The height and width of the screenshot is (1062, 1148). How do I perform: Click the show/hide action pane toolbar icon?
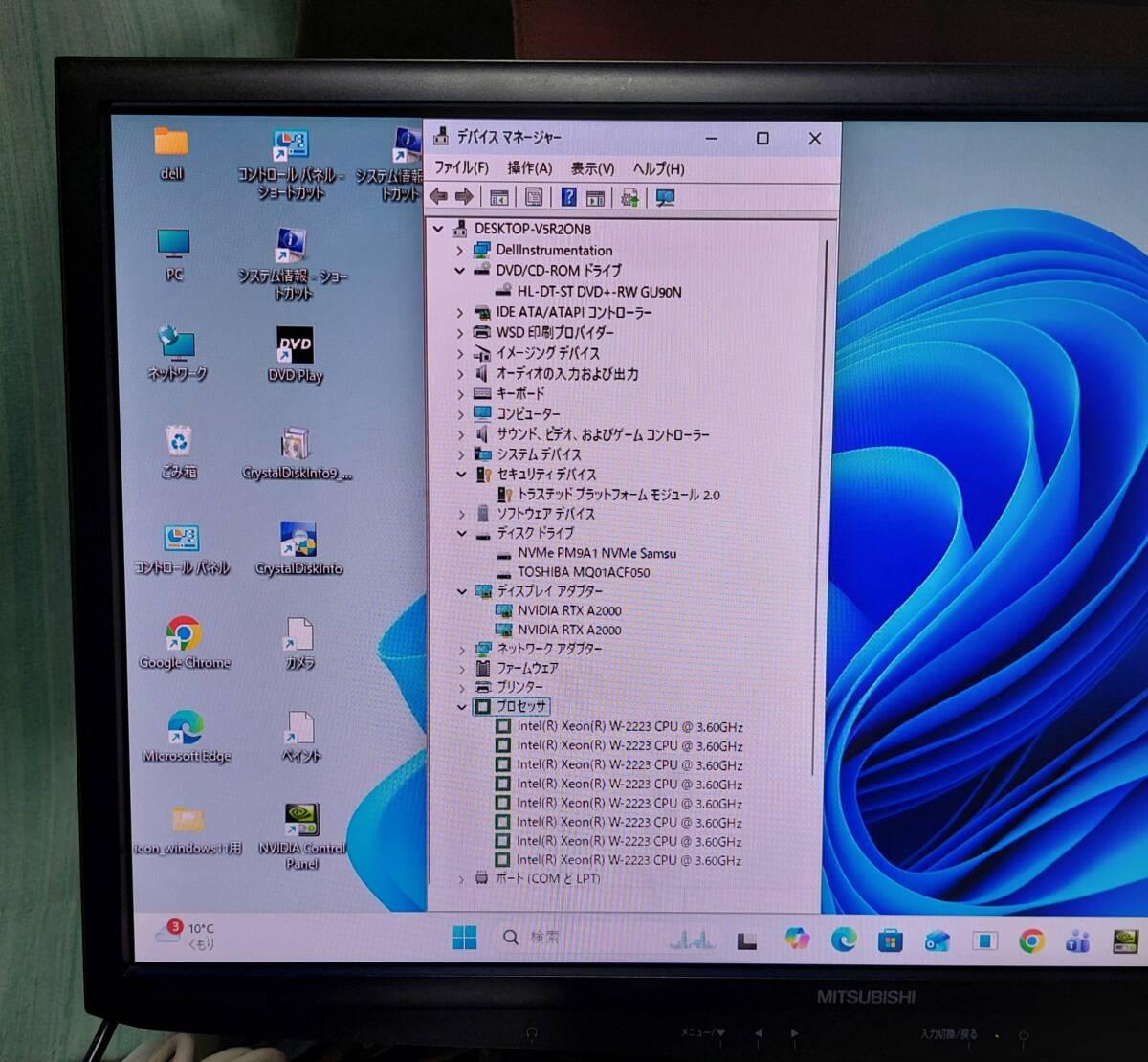pyautogui.click(x=595, y=198)
